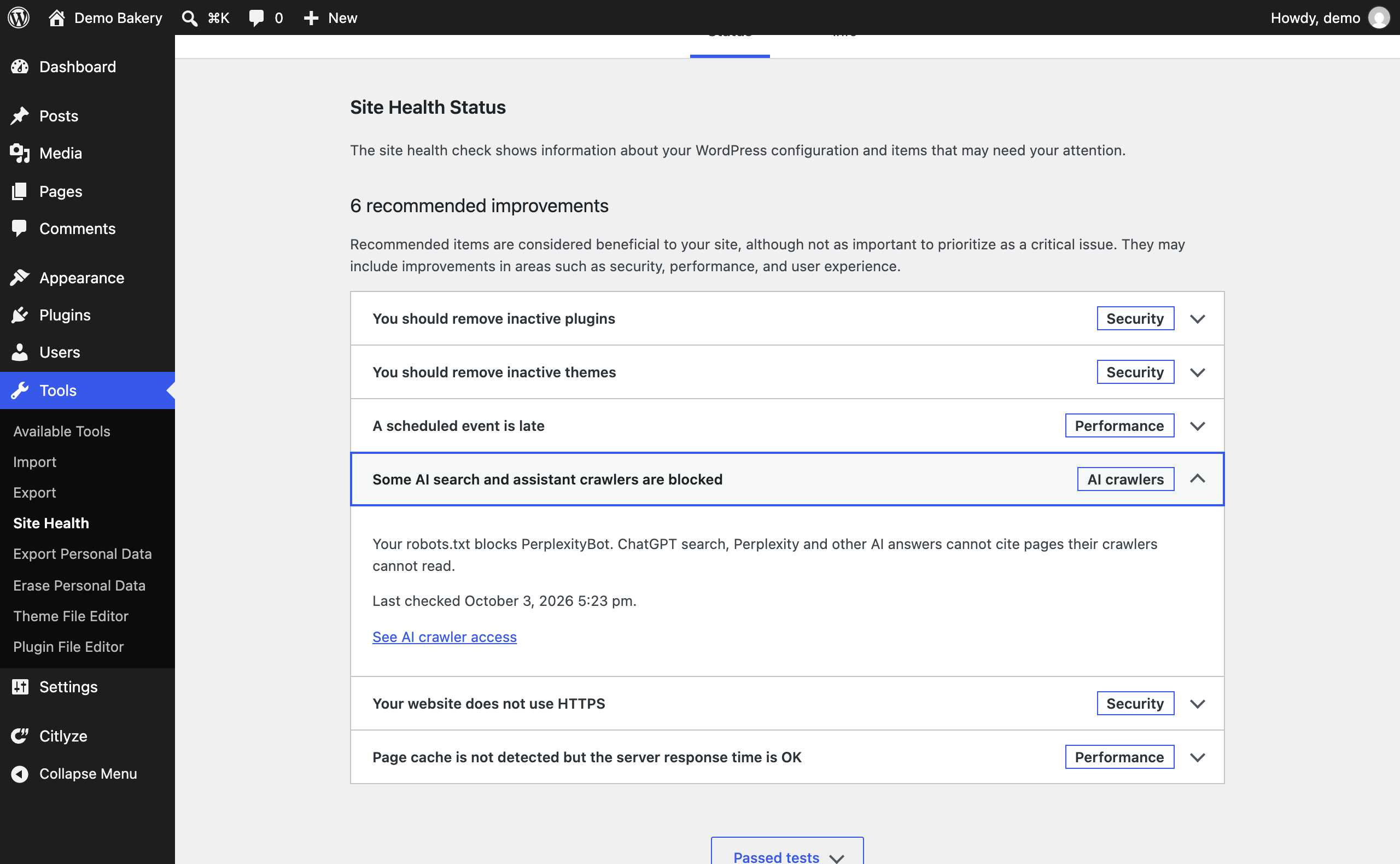Image resolution: width=1400 pixels, height=864 pixels.
Task: Open Theme File Editor submenu item
Action: click(x=71, y=616)
